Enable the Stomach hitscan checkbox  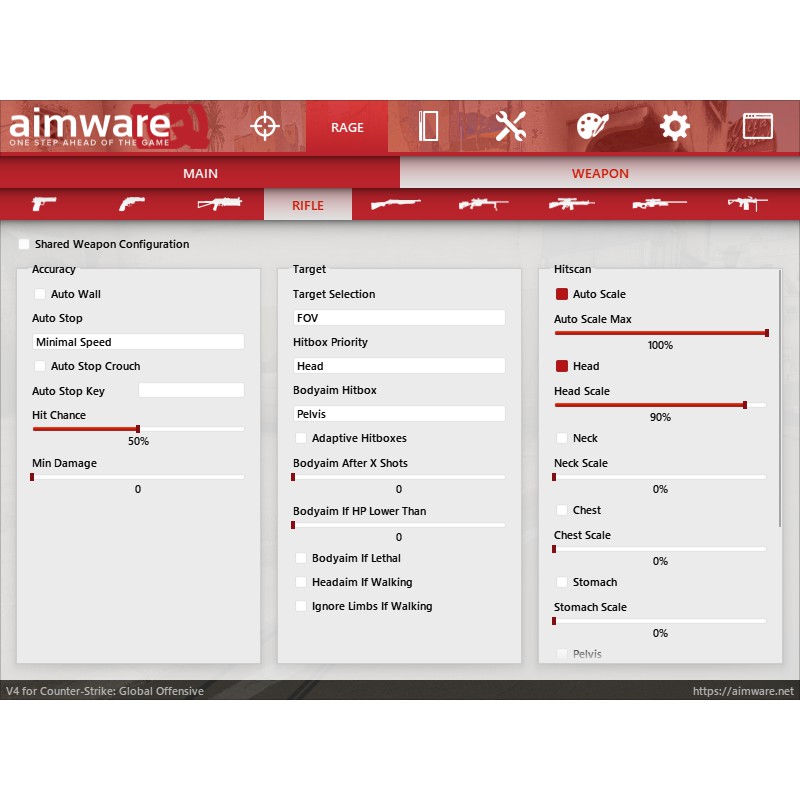pos(562,582)
